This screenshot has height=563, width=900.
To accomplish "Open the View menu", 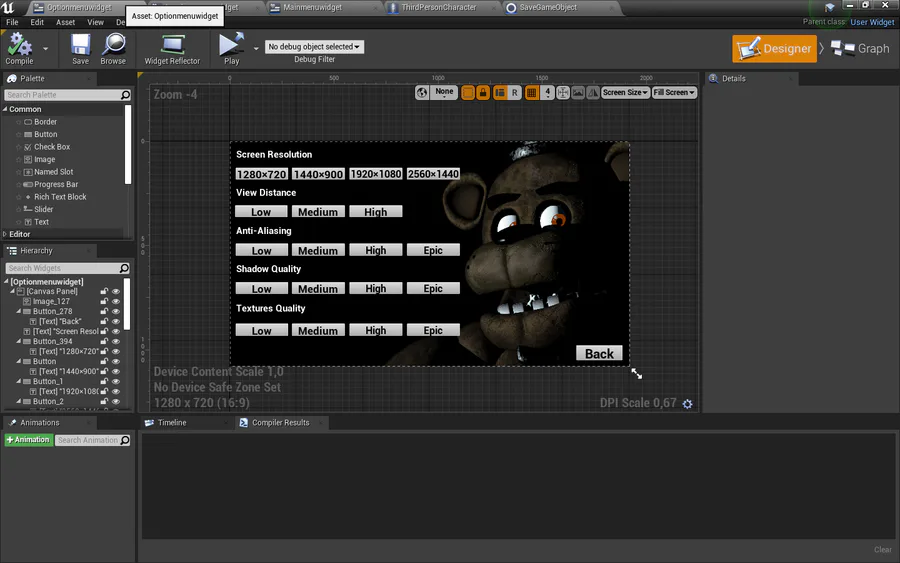I will (x=95, y=22).
